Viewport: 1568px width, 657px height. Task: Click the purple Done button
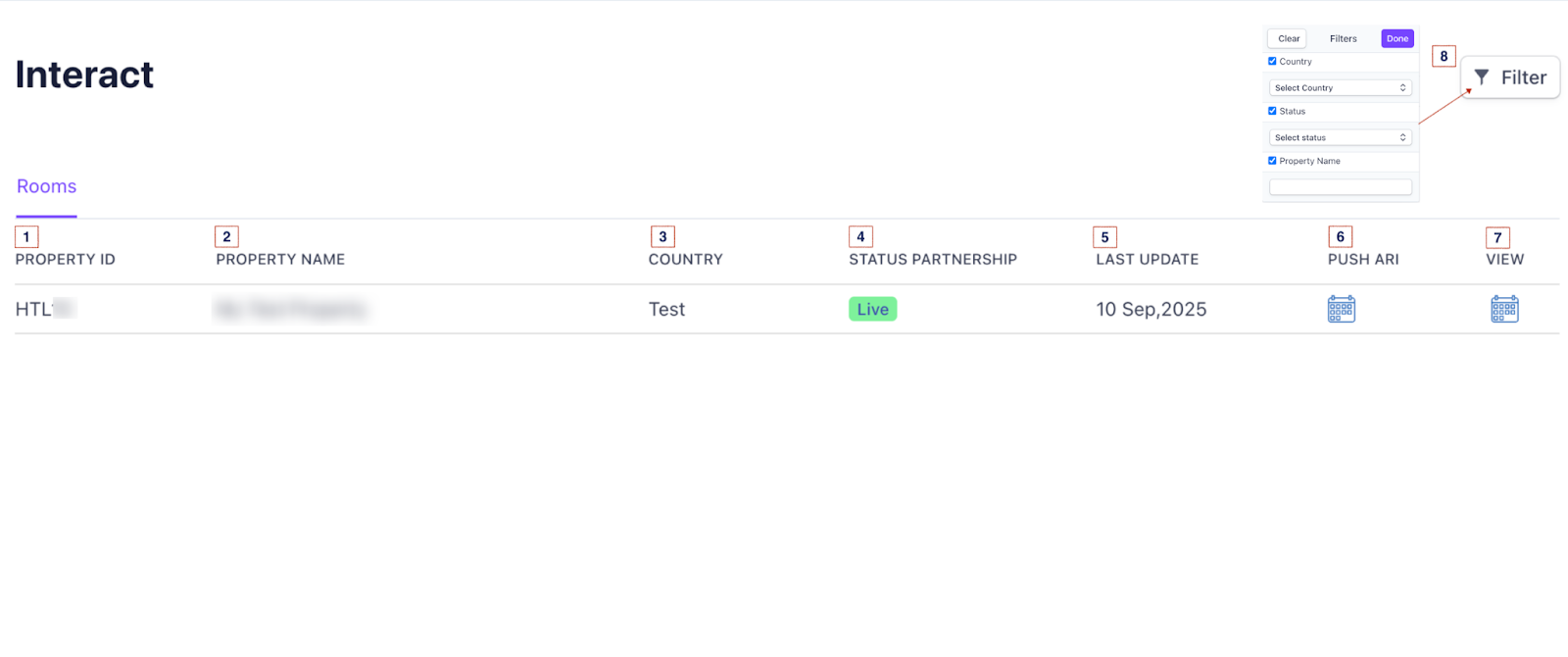[x=1396, y=38]
